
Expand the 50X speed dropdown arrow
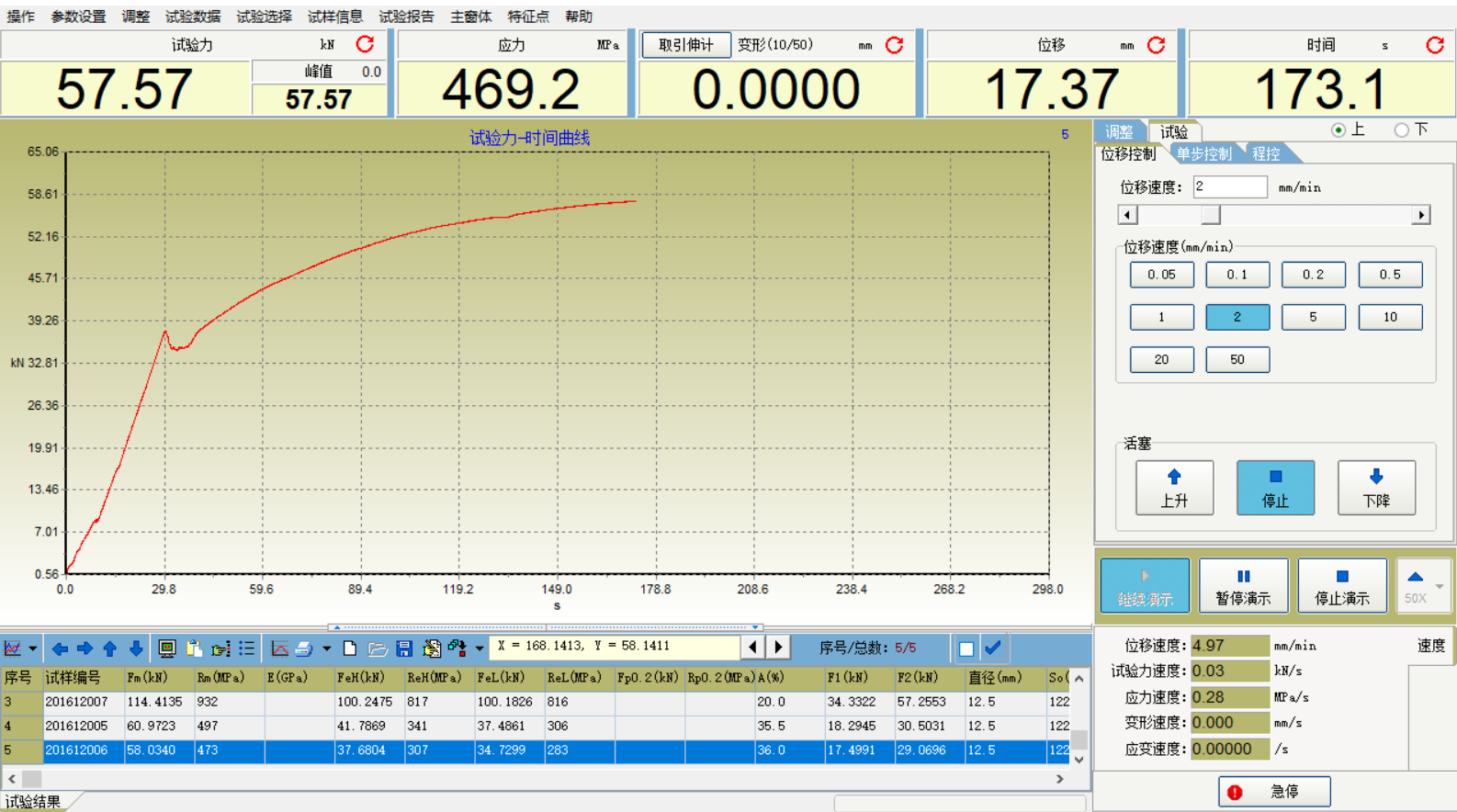1440,586
